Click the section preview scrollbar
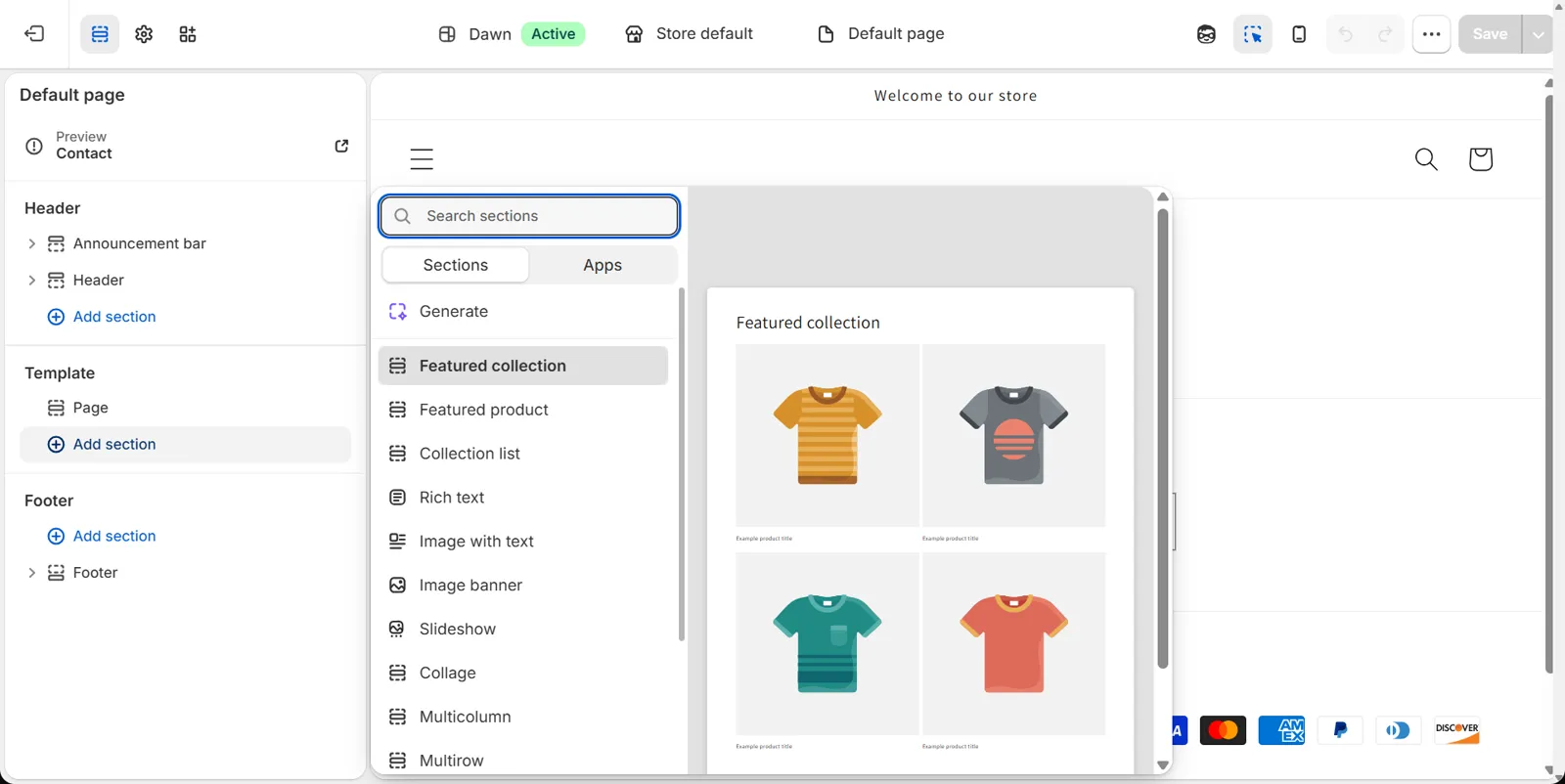The height and width of the screenshot is (784, 1565). pos(1163,438)
